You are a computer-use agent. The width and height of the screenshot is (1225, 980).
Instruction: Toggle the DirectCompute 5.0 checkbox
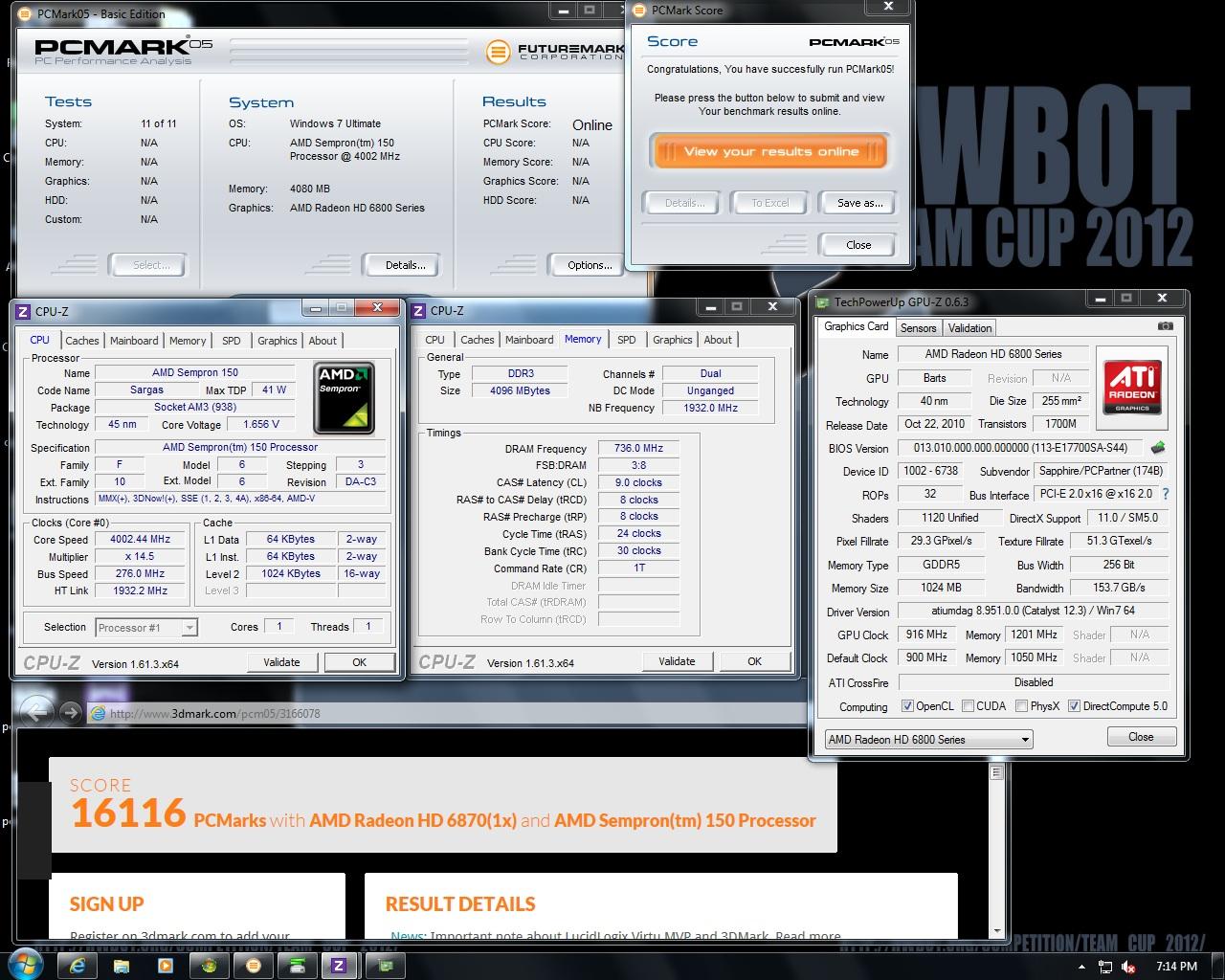(1074, 706)
